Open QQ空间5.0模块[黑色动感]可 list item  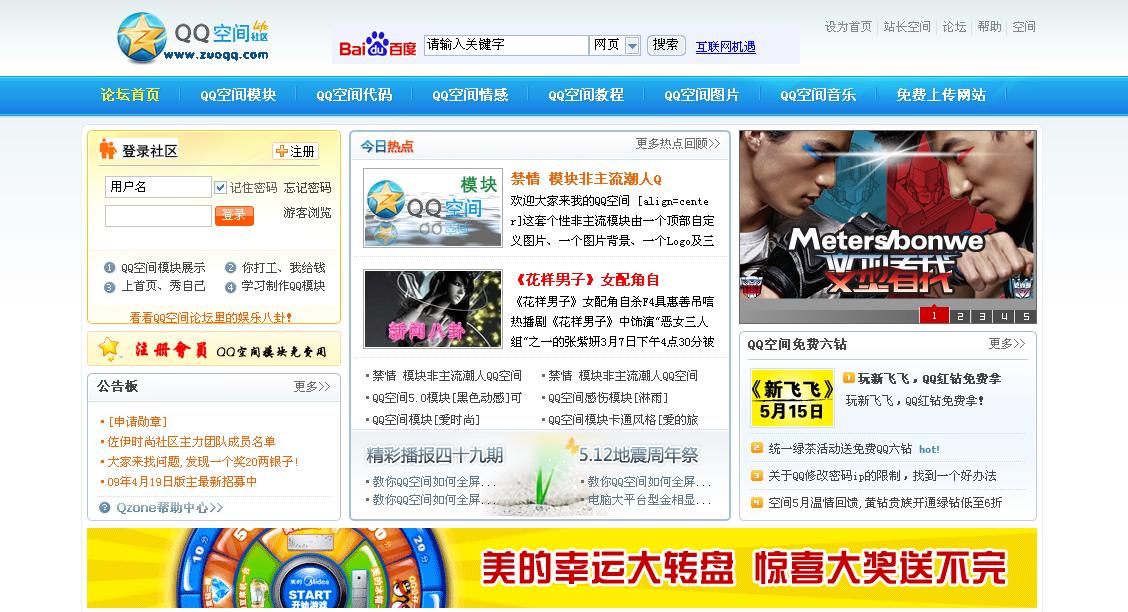point(447,398)
